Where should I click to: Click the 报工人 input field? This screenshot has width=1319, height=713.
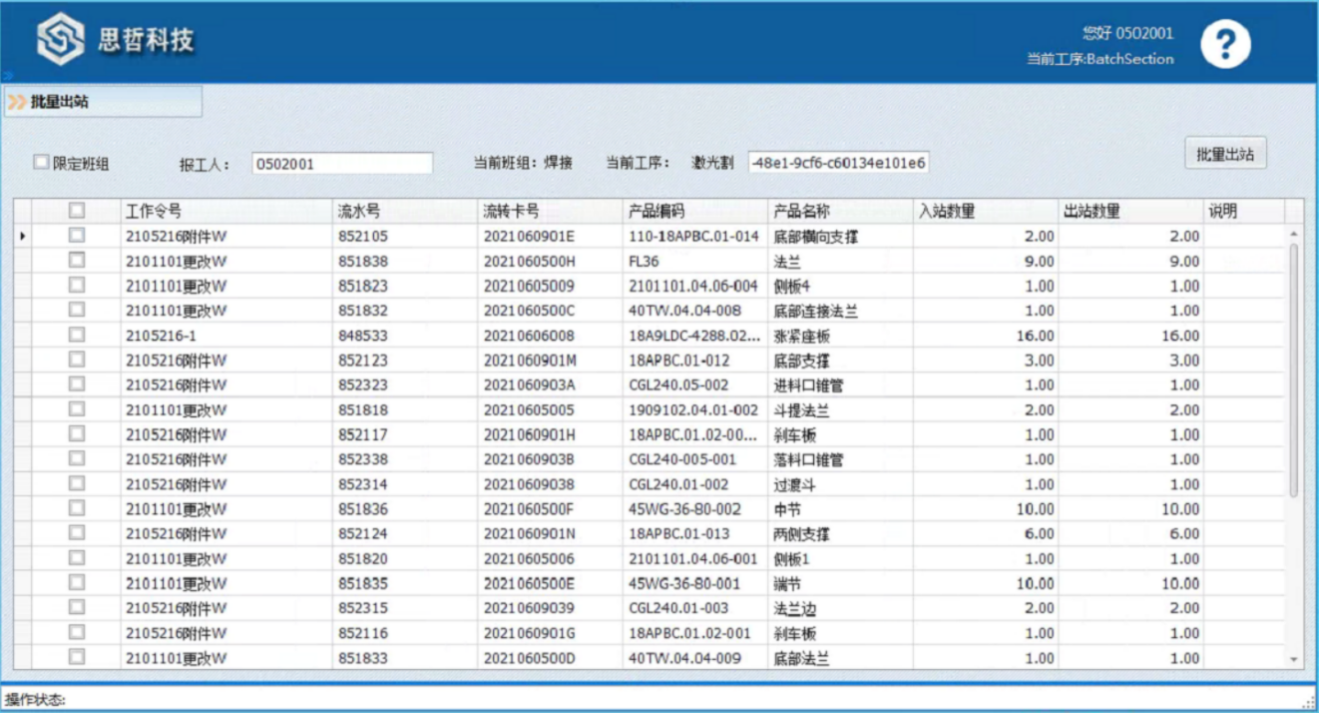pos(341,163)
